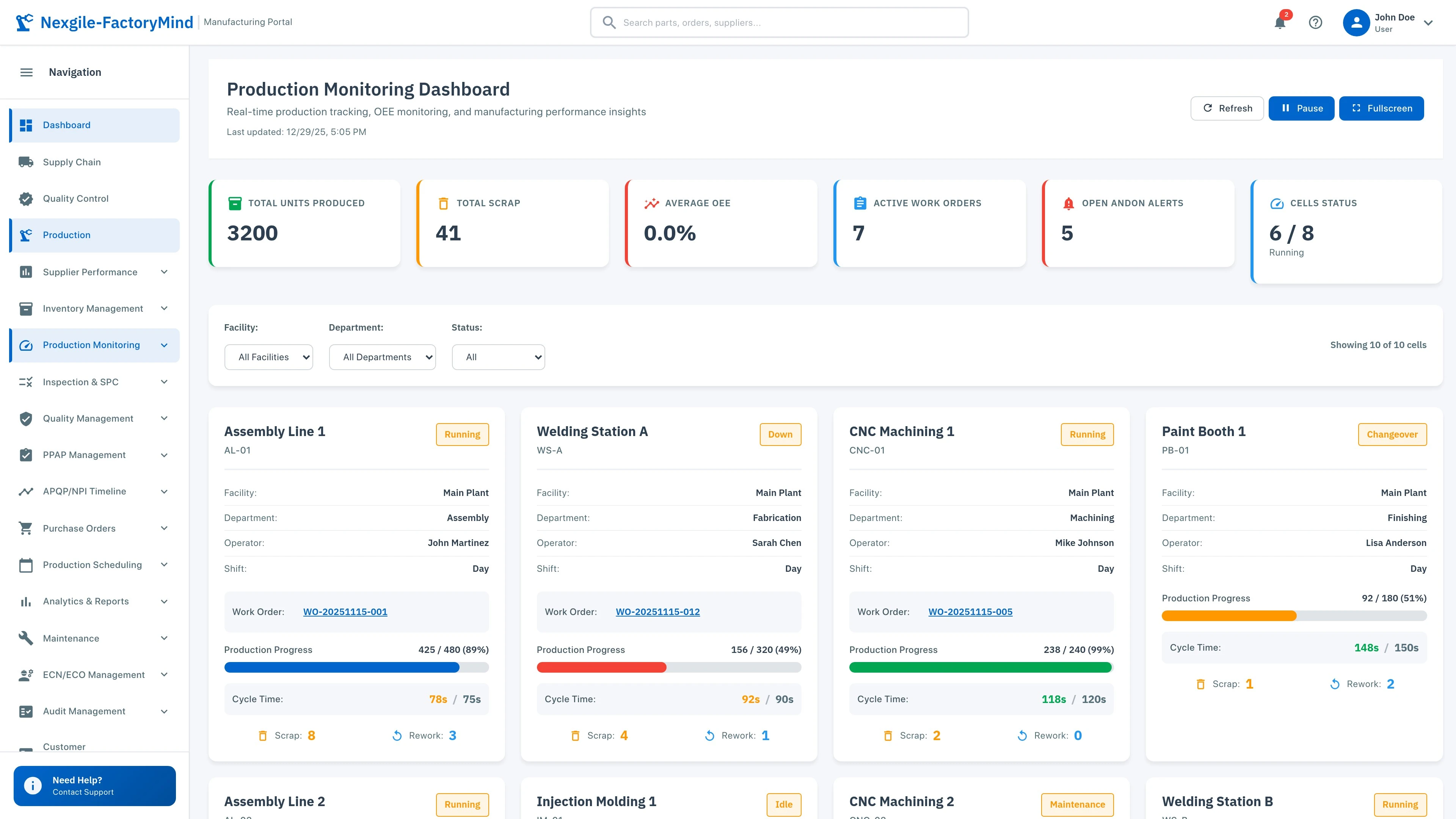The height and width of the screenshot is (819, 1456).
Task: Collapse the Inventory Management chevron
Action: pos(164,309)
